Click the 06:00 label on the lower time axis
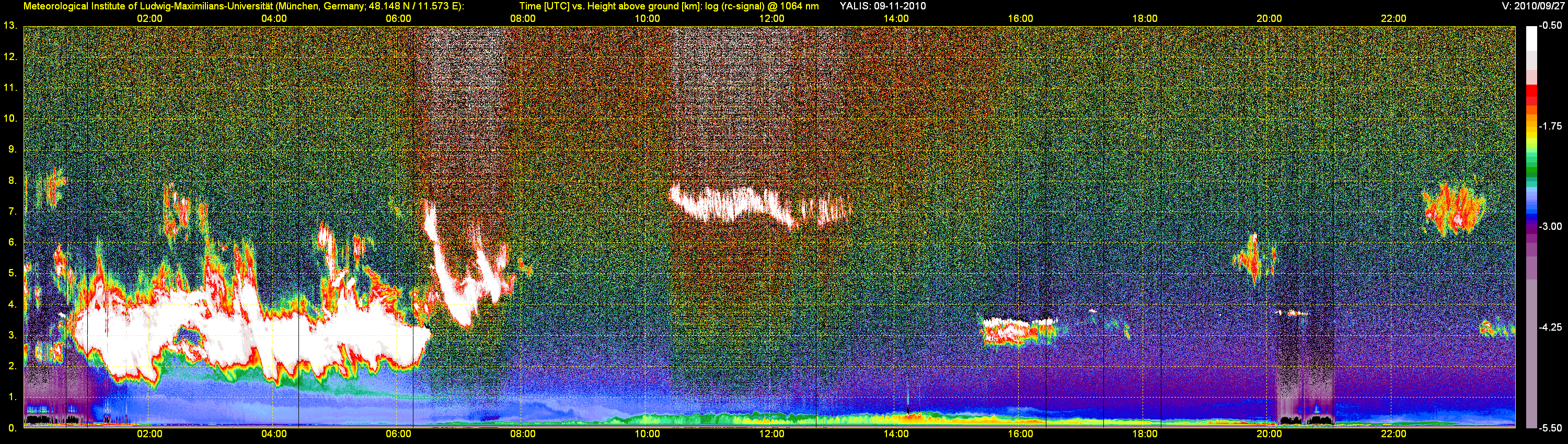The height and width of the screenshot is (444, 1568). (399, 434)
